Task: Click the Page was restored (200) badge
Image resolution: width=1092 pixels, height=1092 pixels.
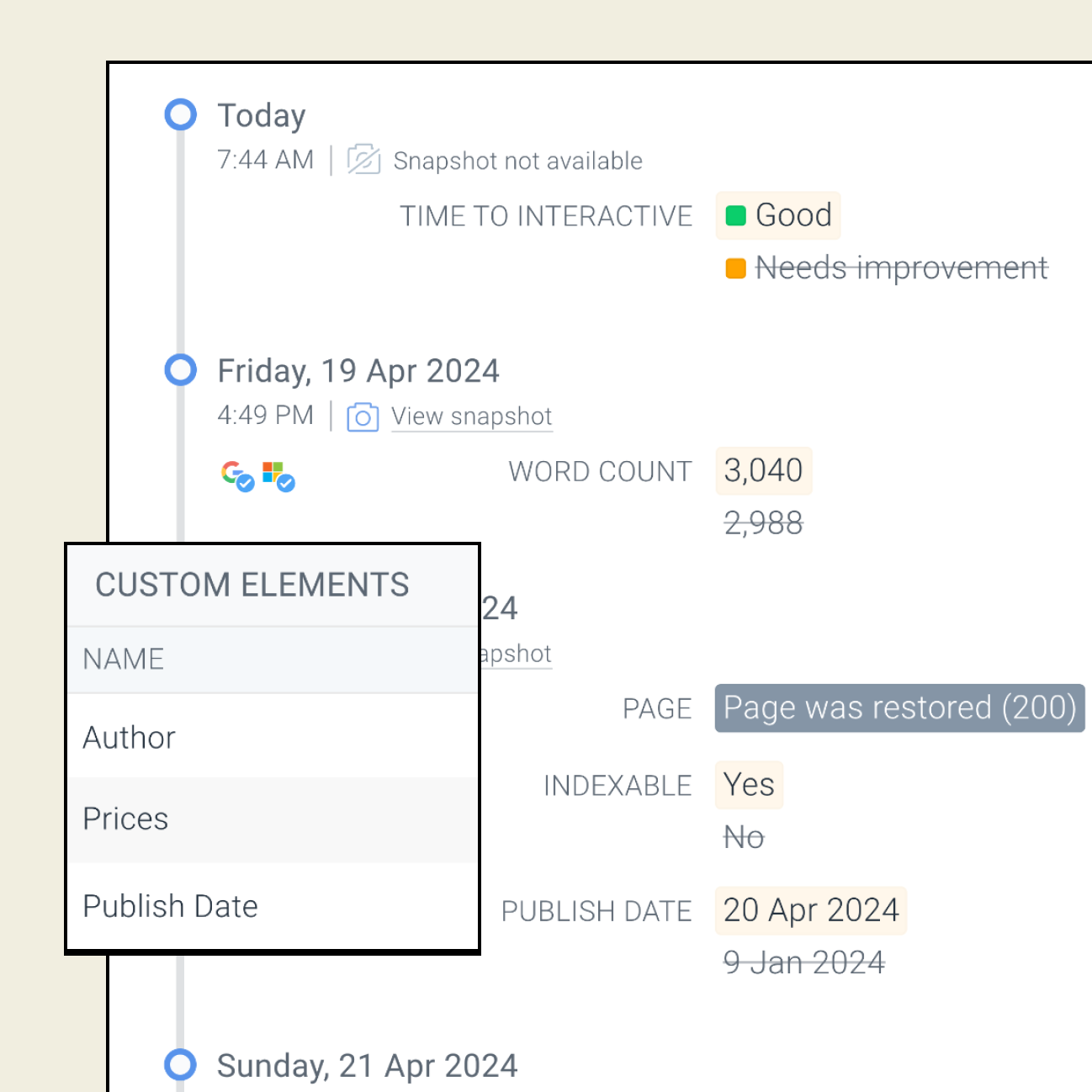Action: 899,708
